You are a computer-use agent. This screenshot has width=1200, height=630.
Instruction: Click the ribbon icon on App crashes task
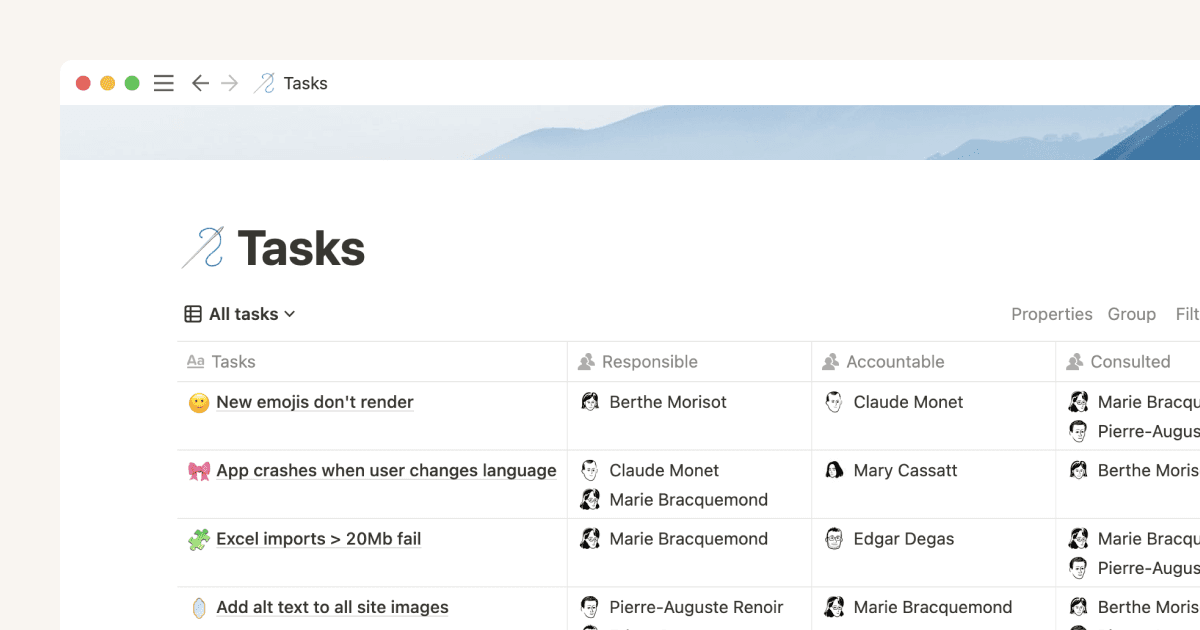199,471
